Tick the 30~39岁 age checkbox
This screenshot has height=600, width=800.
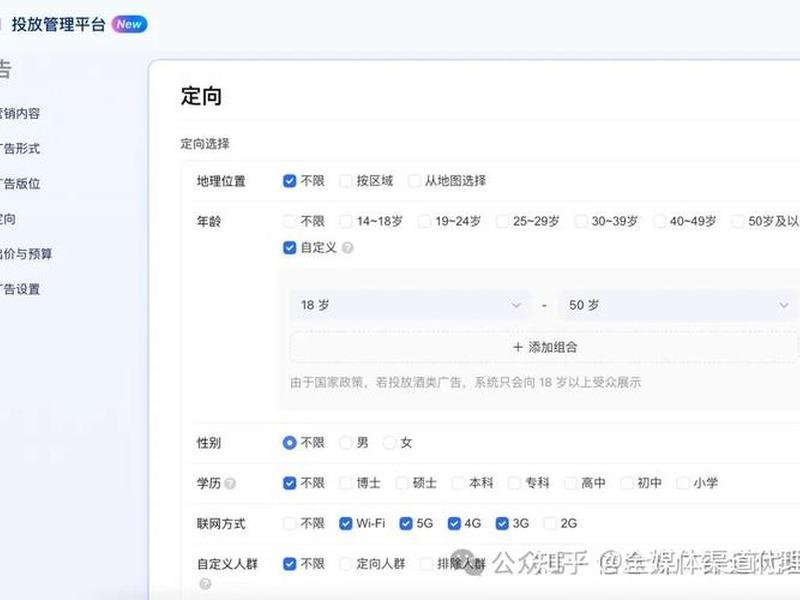point(581,221)
